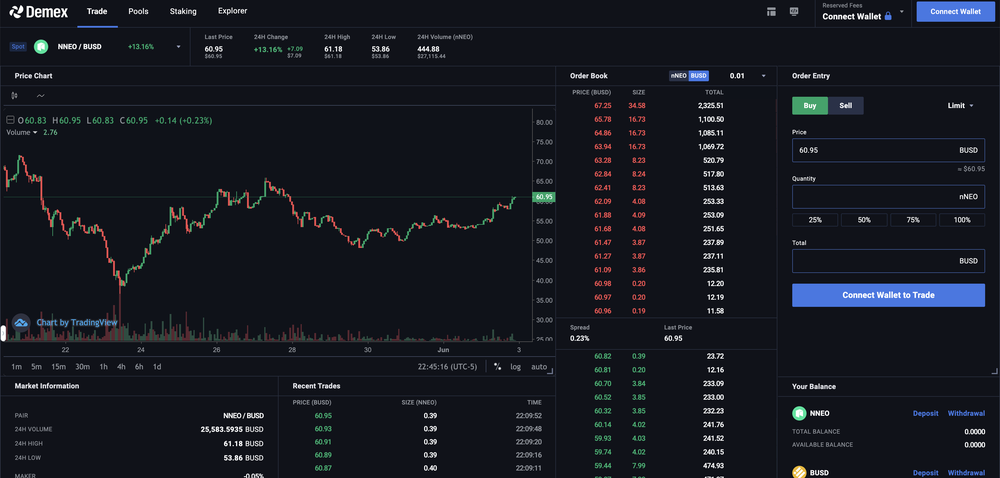Screen dimensions: 1000x478
Task: Click the 60.93 price in Recent Trades
Action: click(323, 429)
